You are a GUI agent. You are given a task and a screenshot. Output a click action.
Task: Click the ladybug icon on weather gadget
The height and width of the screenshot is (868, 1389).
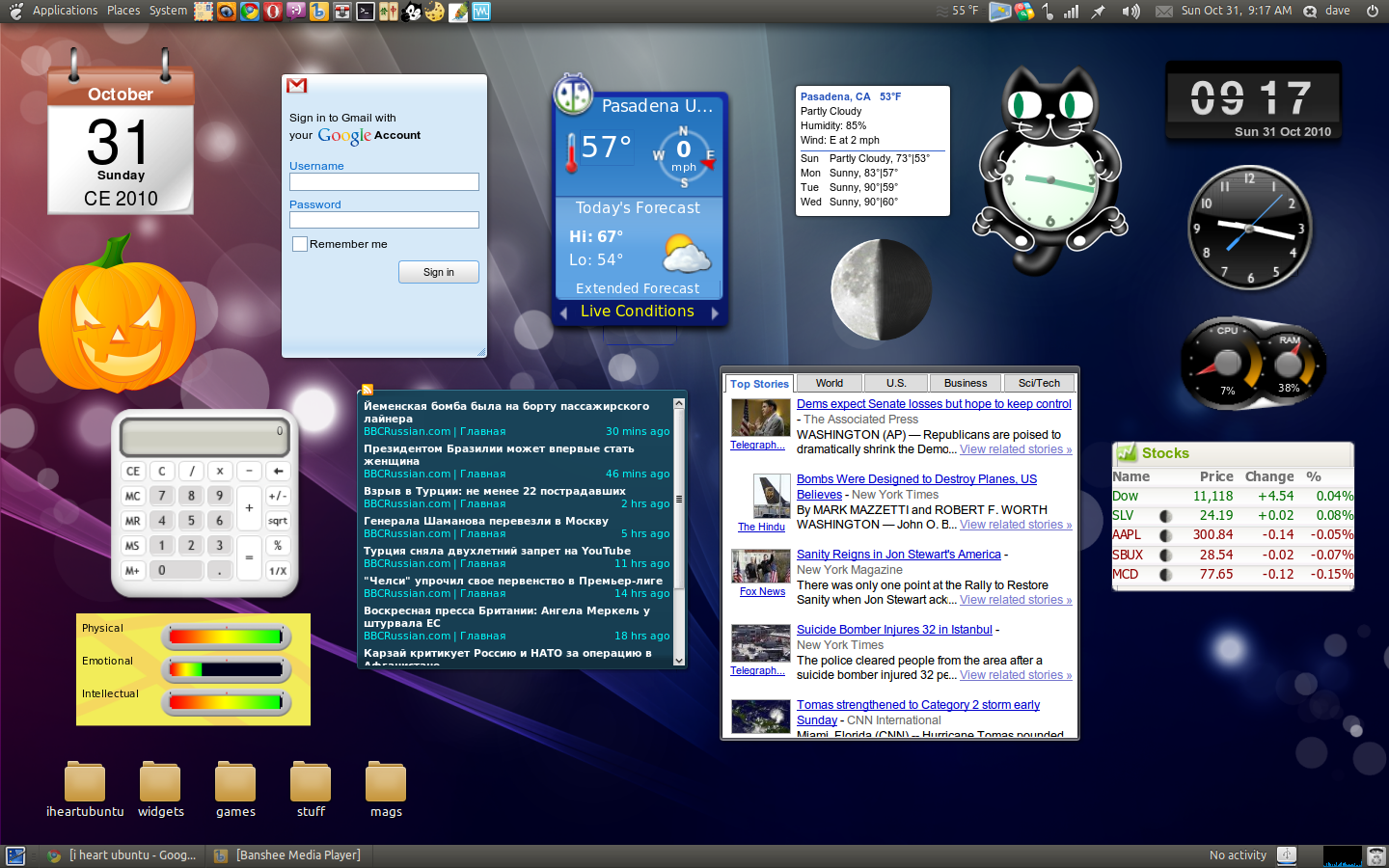click(572, 95)
